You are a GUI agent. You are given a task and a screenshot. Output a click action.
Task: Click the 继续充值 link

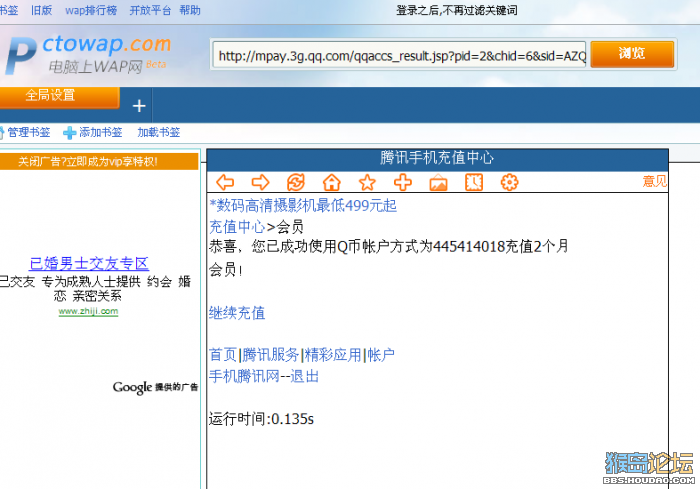coord(237,313)
